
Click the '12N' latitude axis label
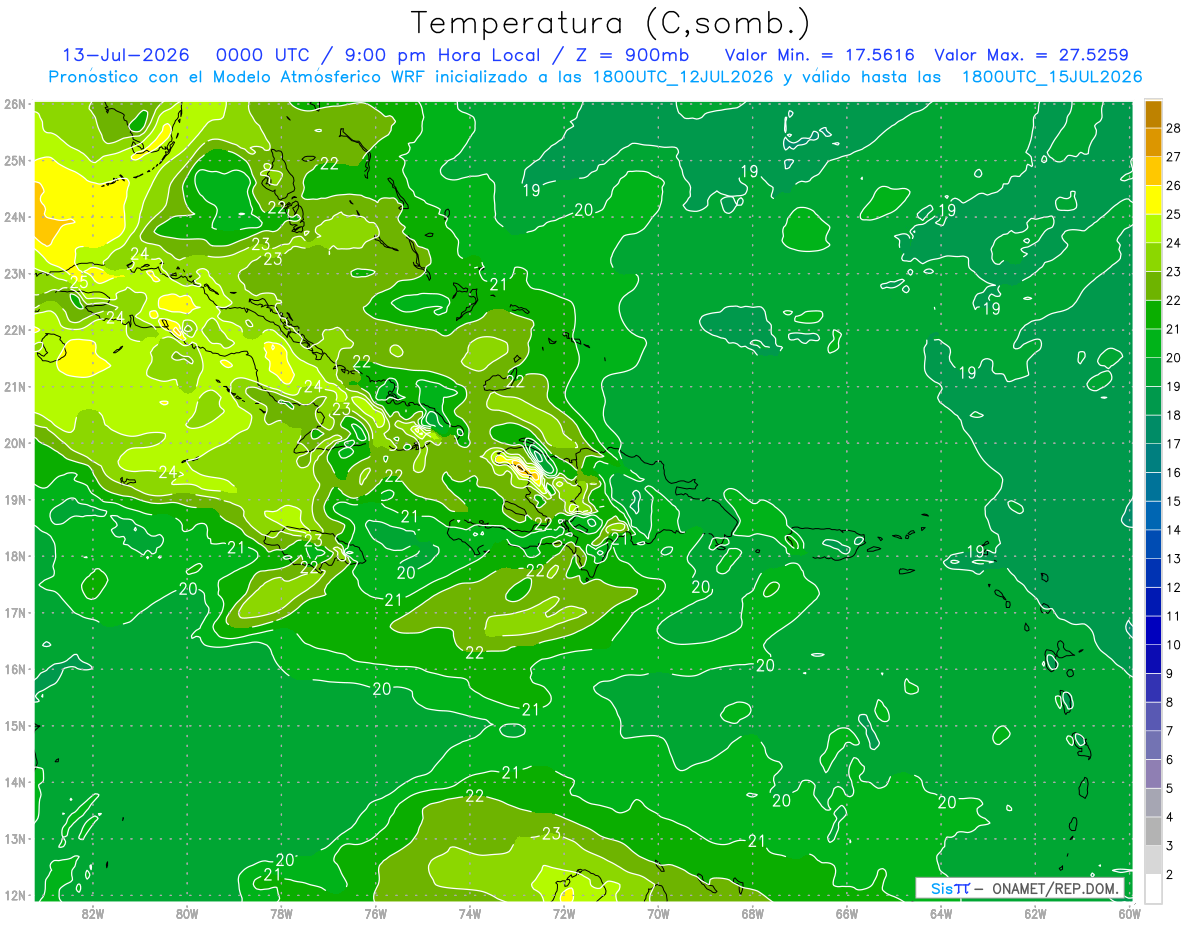pyautogui.click(x=14, y=895)
